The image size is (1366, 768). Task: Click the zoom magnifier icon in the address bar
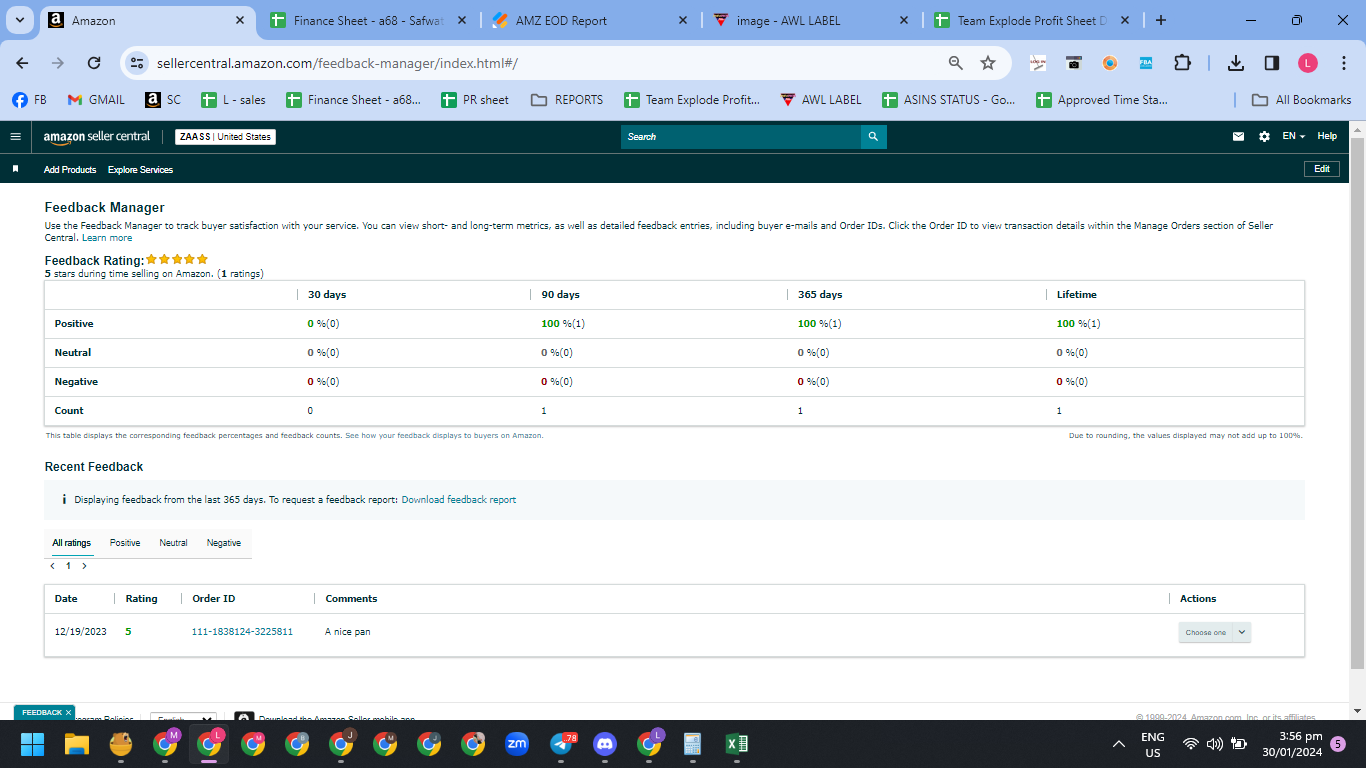[x=956, y=63]
